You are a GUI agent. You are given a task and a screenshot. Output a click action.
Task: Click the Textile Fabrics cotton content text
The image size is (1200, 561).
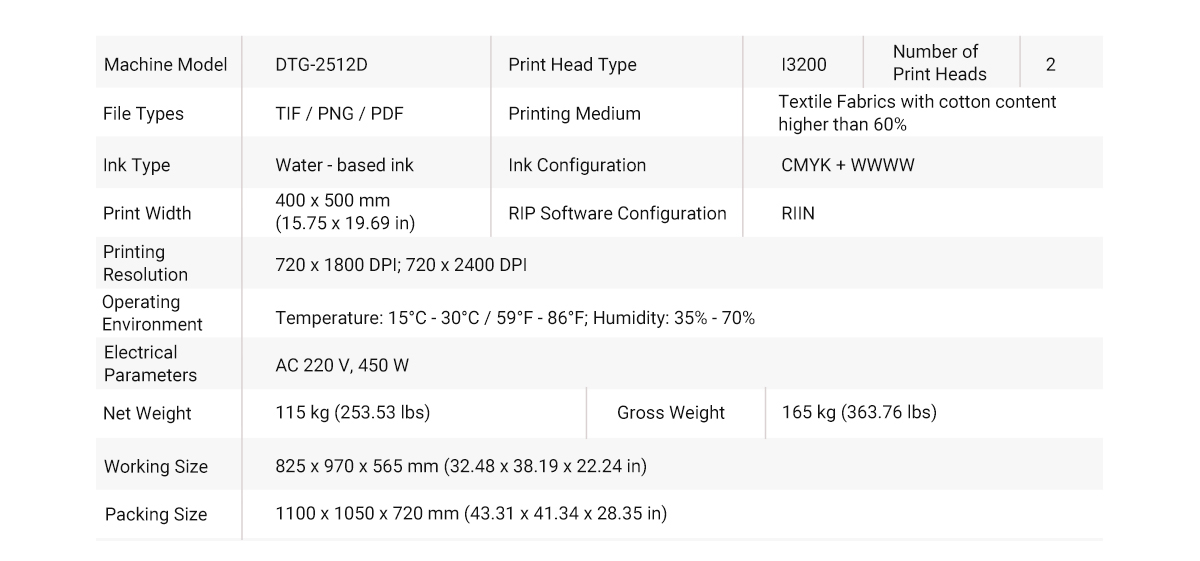pyautogui.click(x=917, y=113)
